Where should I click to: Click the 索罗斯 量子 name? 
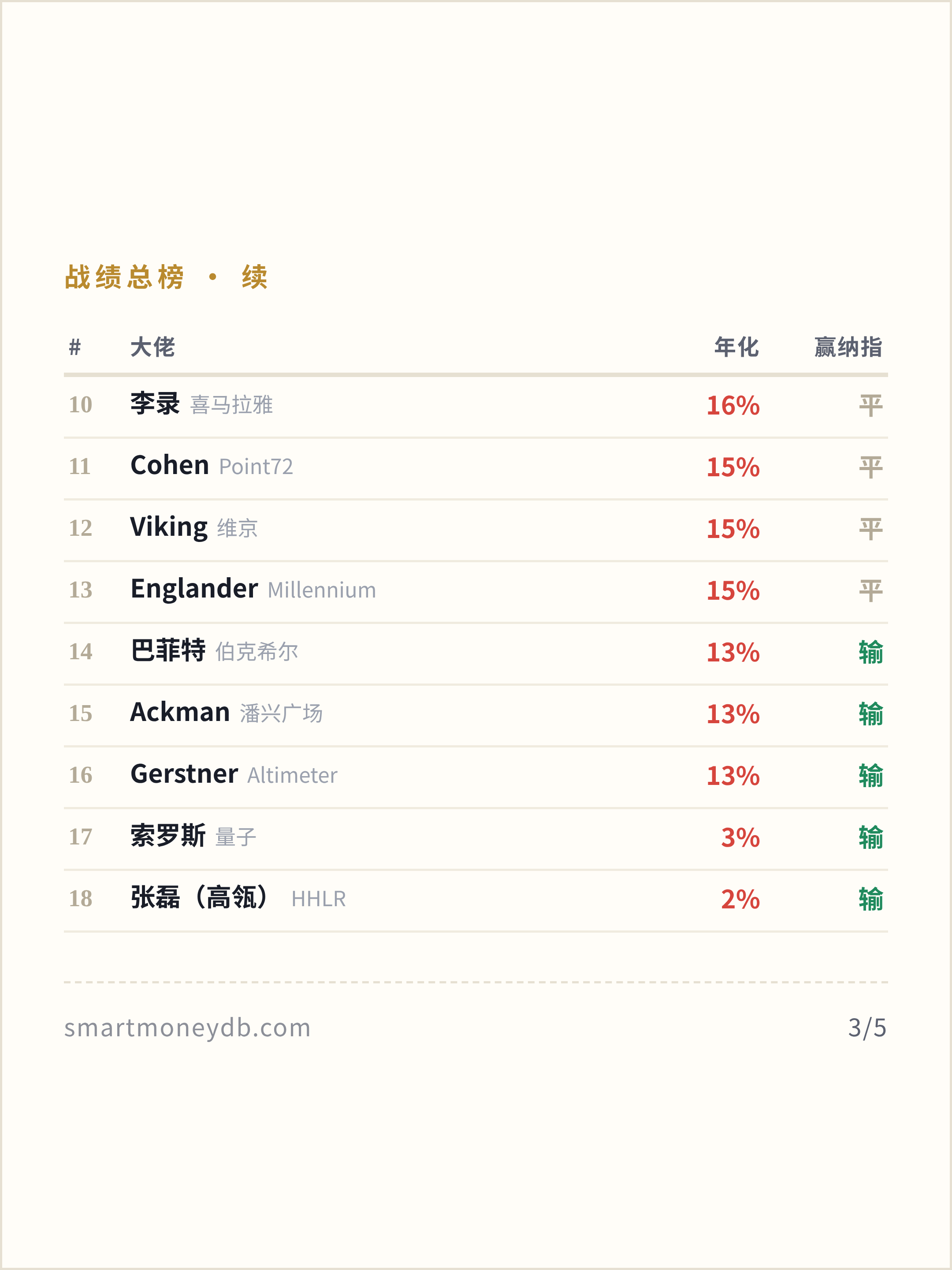coord(193,836)
